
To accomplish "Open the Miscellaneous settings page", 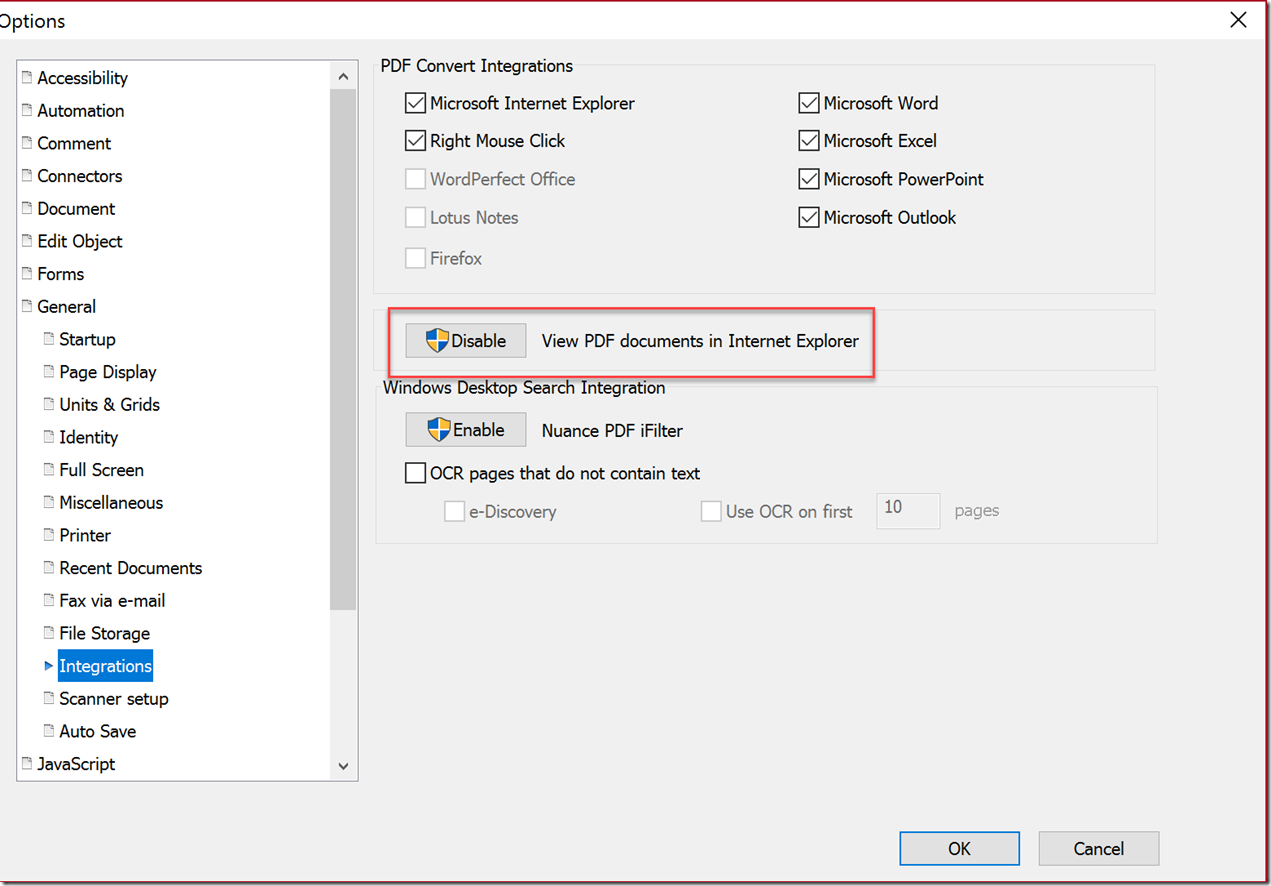I will 111,503.
